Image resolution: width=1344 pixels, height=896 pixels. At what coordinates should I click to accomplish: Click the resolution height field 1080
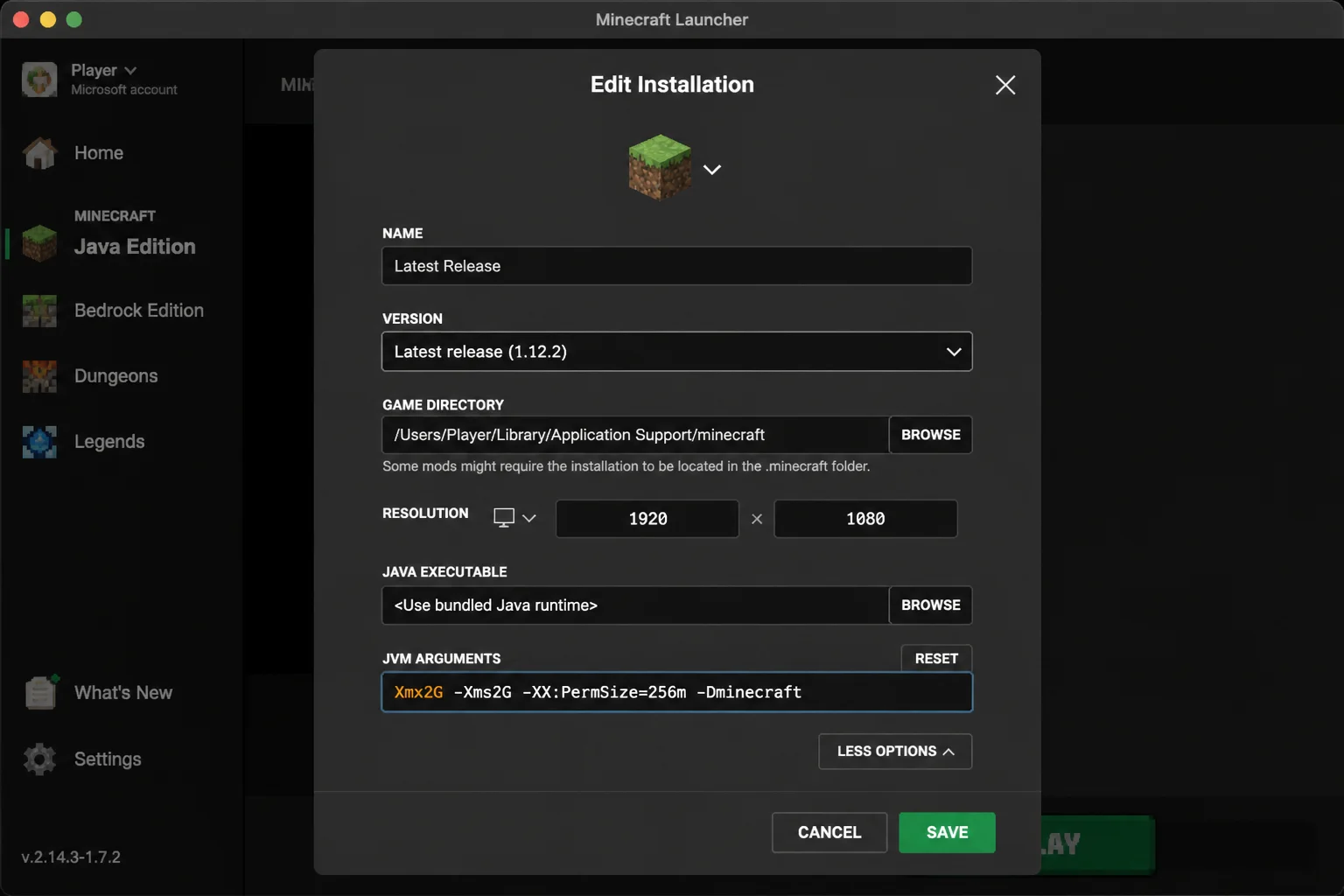pyautogui.click(x=865, y=519)
